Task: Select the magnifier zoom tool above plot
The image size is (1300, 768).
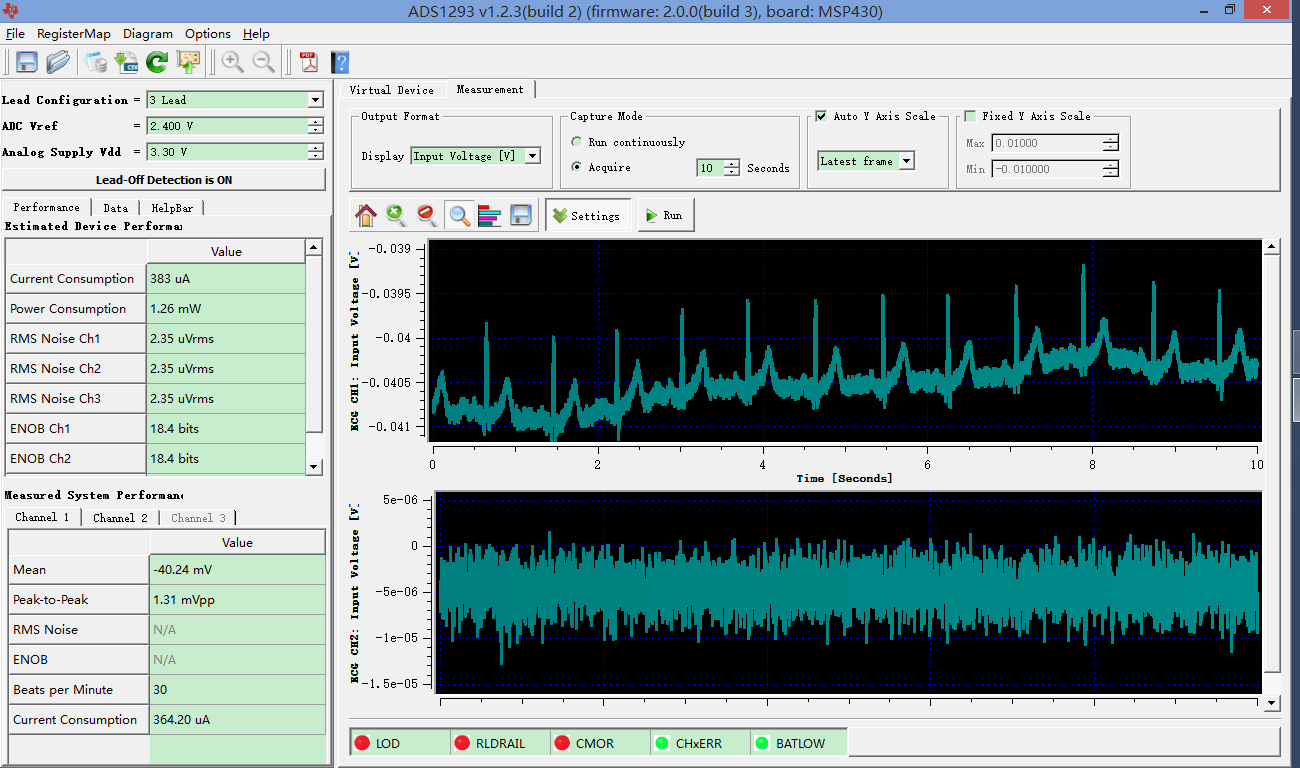Action: pos(459,215)
